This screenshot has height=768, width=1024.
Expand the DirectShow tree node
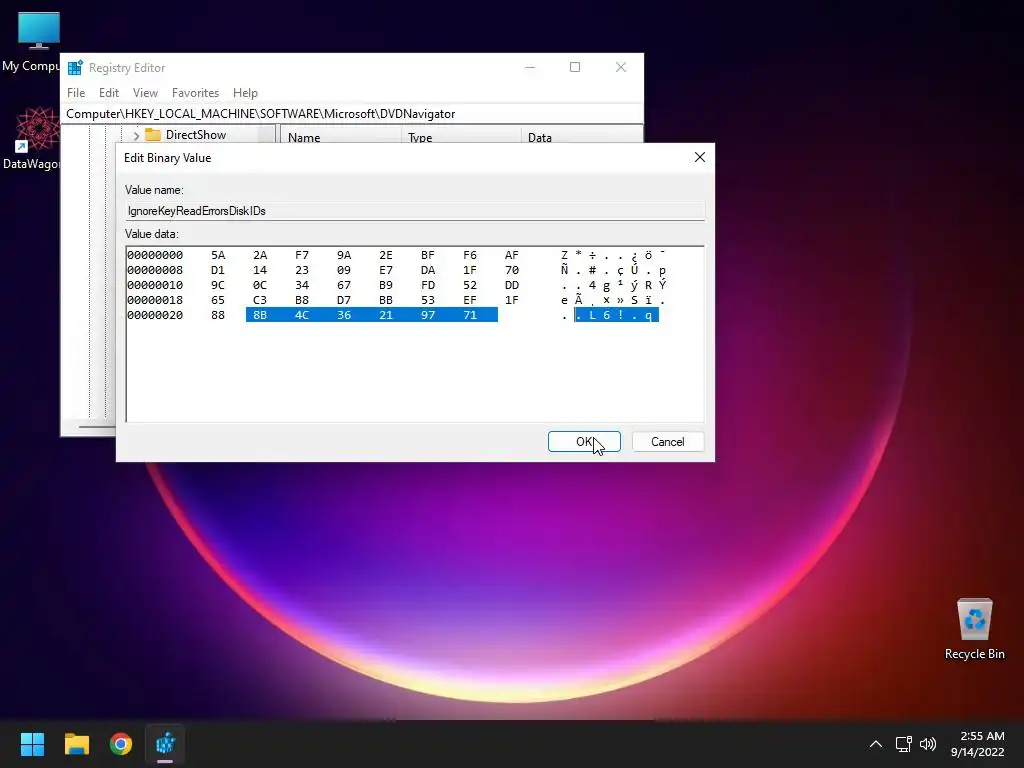[136, 135]
